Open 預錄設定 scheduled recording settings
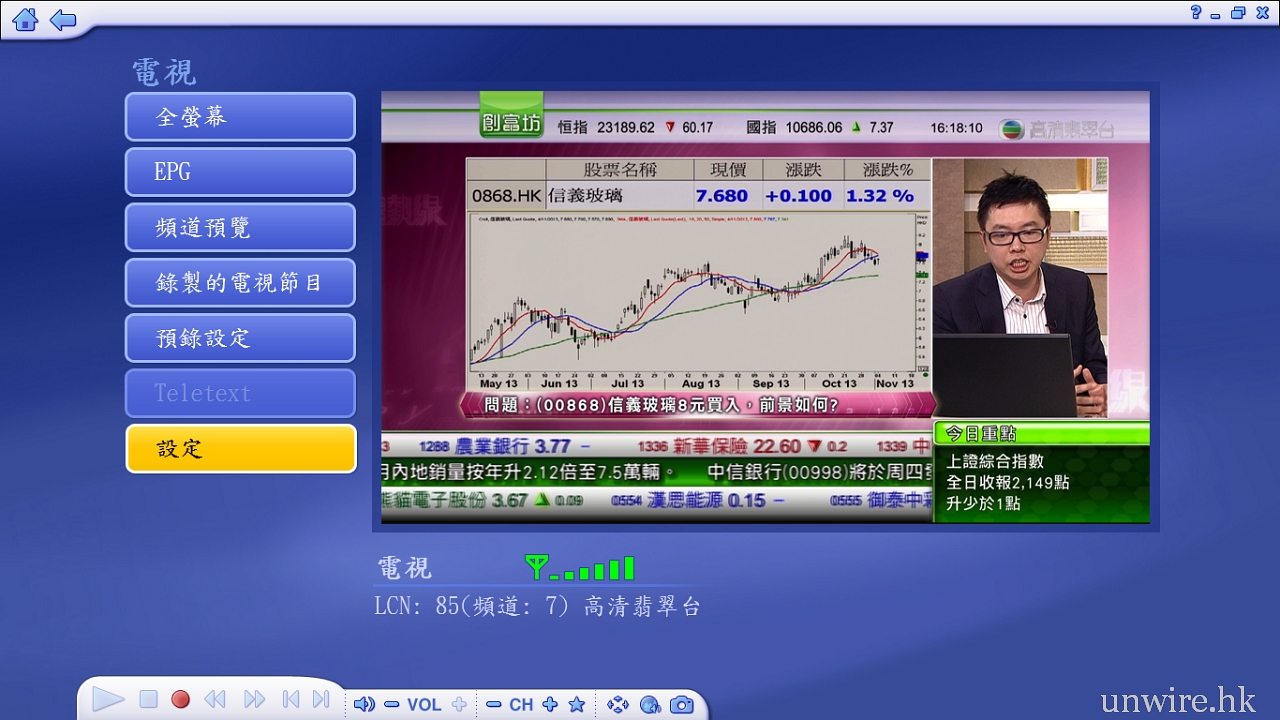 click(x=240, y=338)
